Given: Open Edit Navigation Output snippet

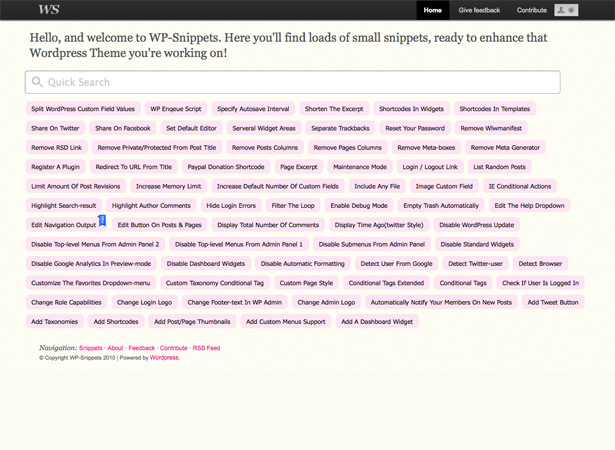Looking at the screenshot, I should point(64,225).
